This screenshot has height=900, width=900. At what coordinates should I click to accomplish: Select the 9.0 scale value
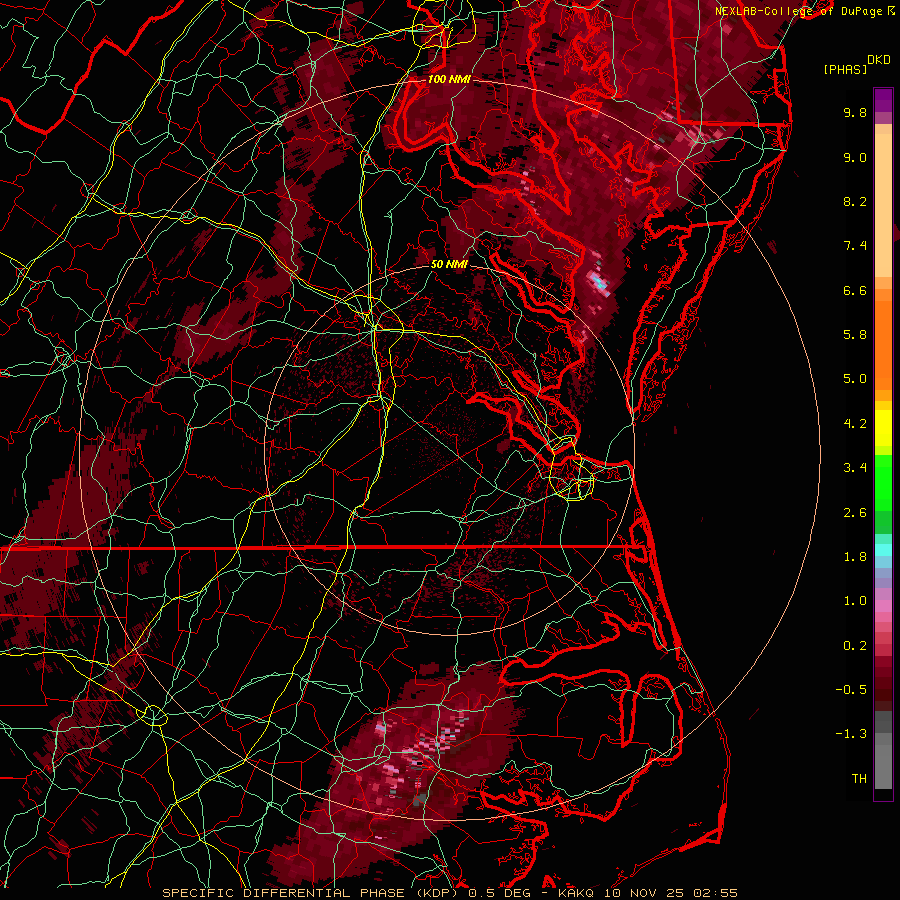(x=855, y=157)
